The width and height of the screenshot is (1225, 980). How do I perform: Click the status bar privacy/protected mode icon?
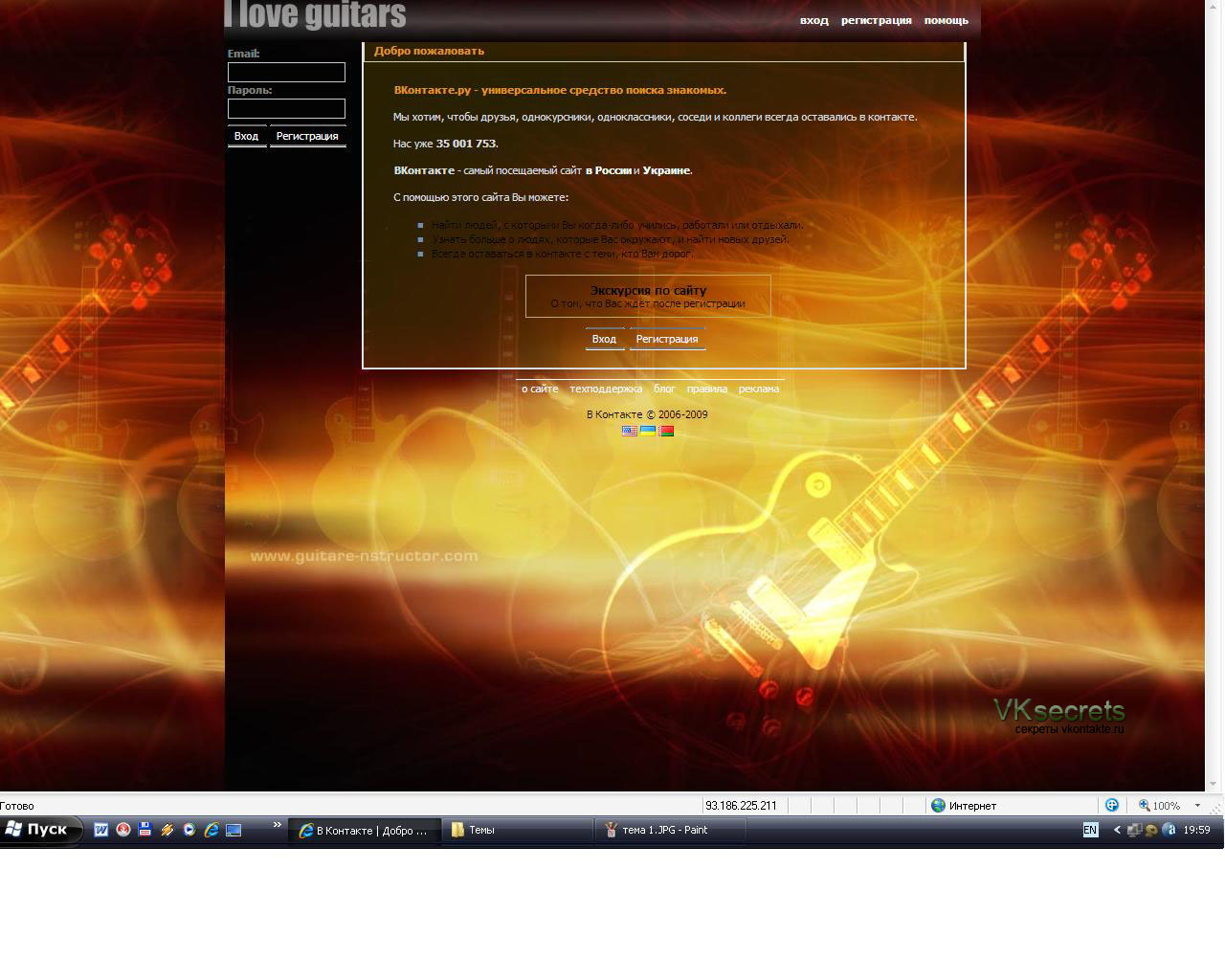click(x=1111, y=806)
